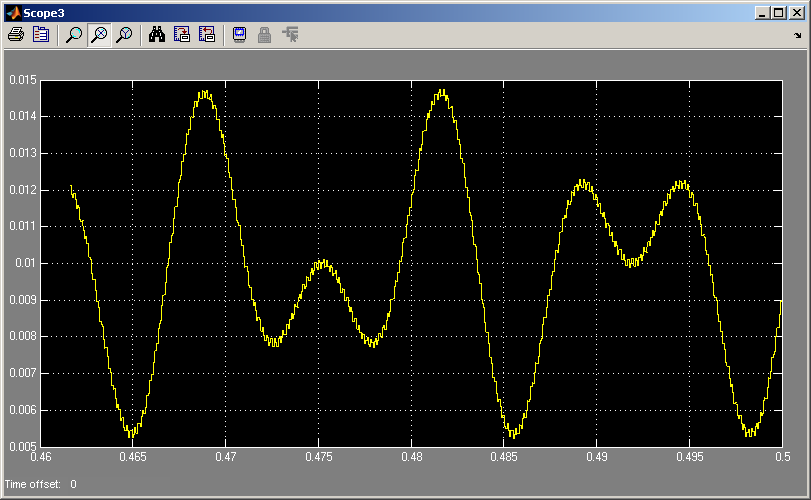The height and width of the screenshot is (500, 811).
Task: Restore the saved axes settings
Action: [207, 35]
